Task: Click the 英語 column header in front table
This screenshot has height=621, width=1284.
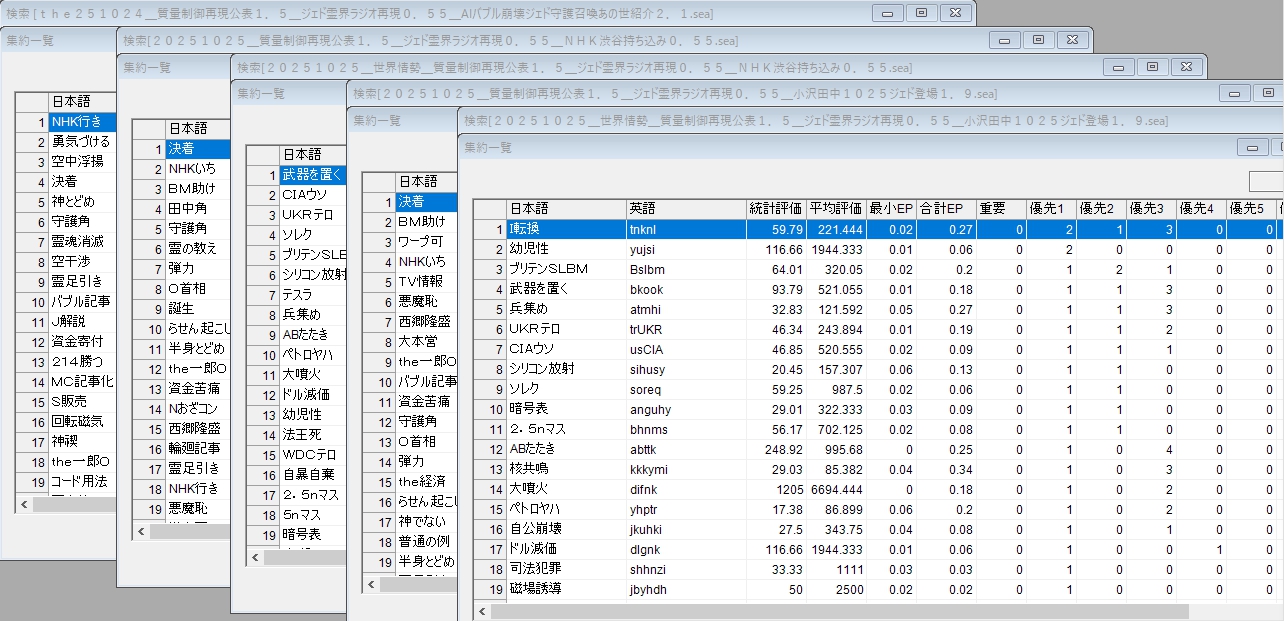Action: 685,208
